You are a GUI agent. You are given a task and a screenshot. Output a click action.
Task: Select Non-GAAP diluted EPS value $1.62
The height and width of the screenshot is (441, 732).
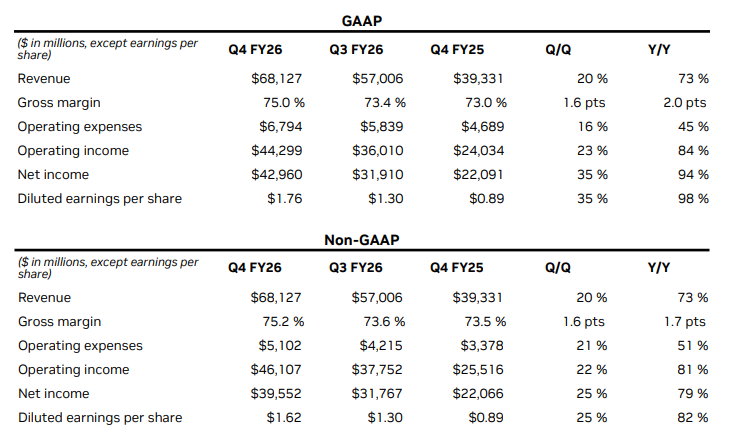[284, 417]
